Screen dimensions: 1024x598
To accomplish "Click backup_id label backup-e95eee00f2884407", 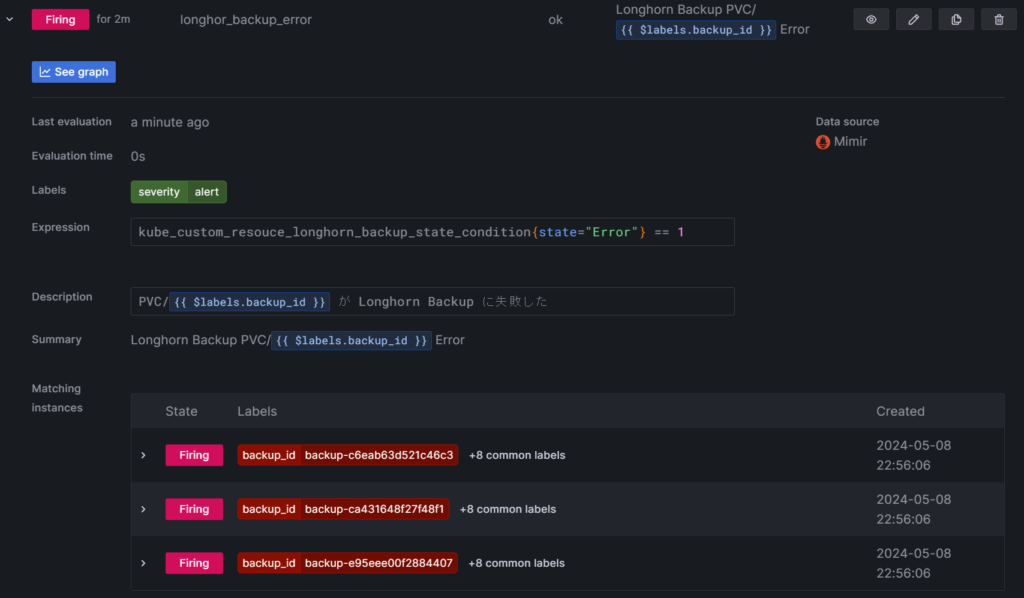I will (347, 563).
